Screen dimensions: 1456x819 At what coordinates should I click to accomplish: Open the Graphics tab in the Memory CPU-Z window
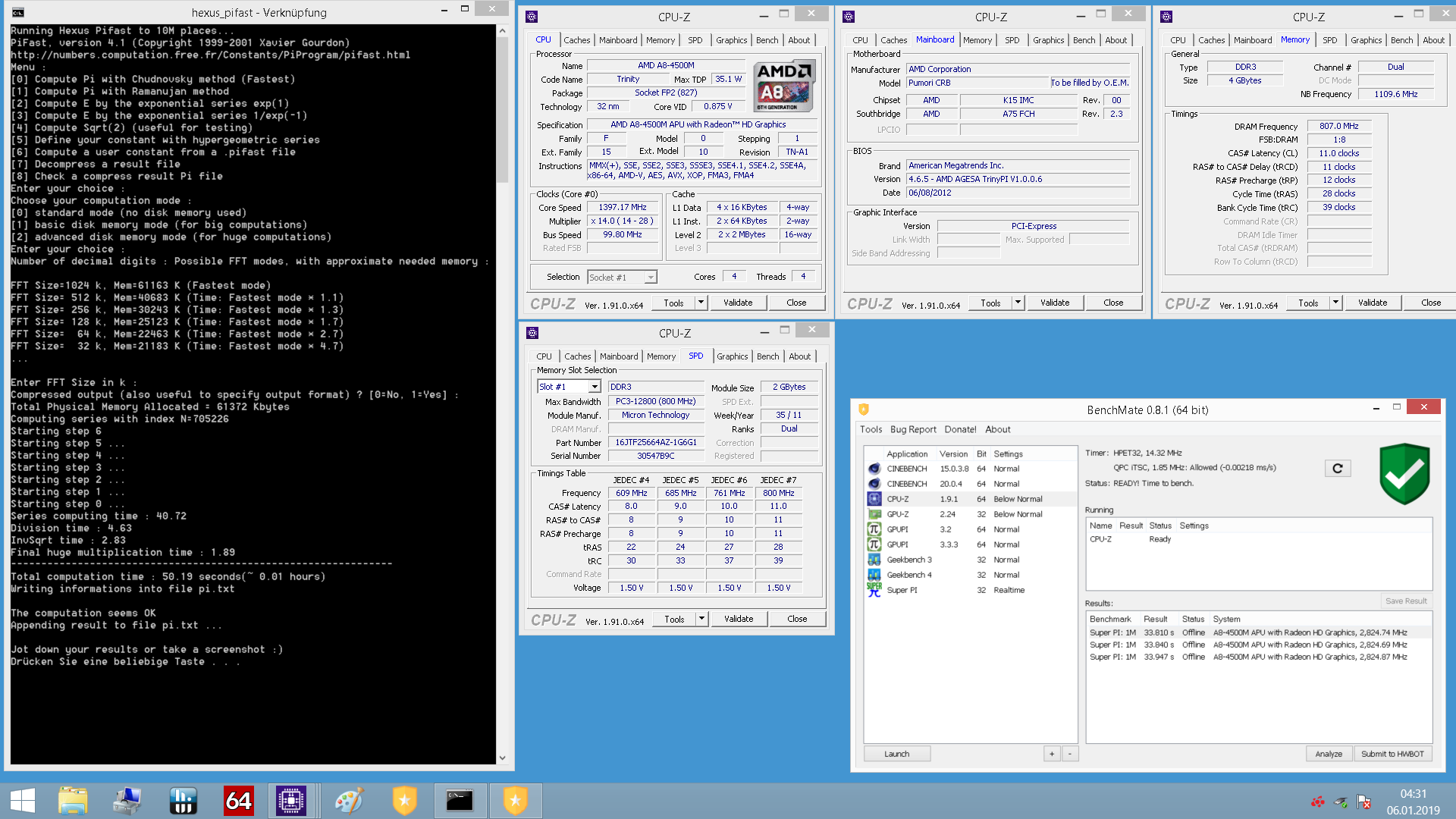1366,40
